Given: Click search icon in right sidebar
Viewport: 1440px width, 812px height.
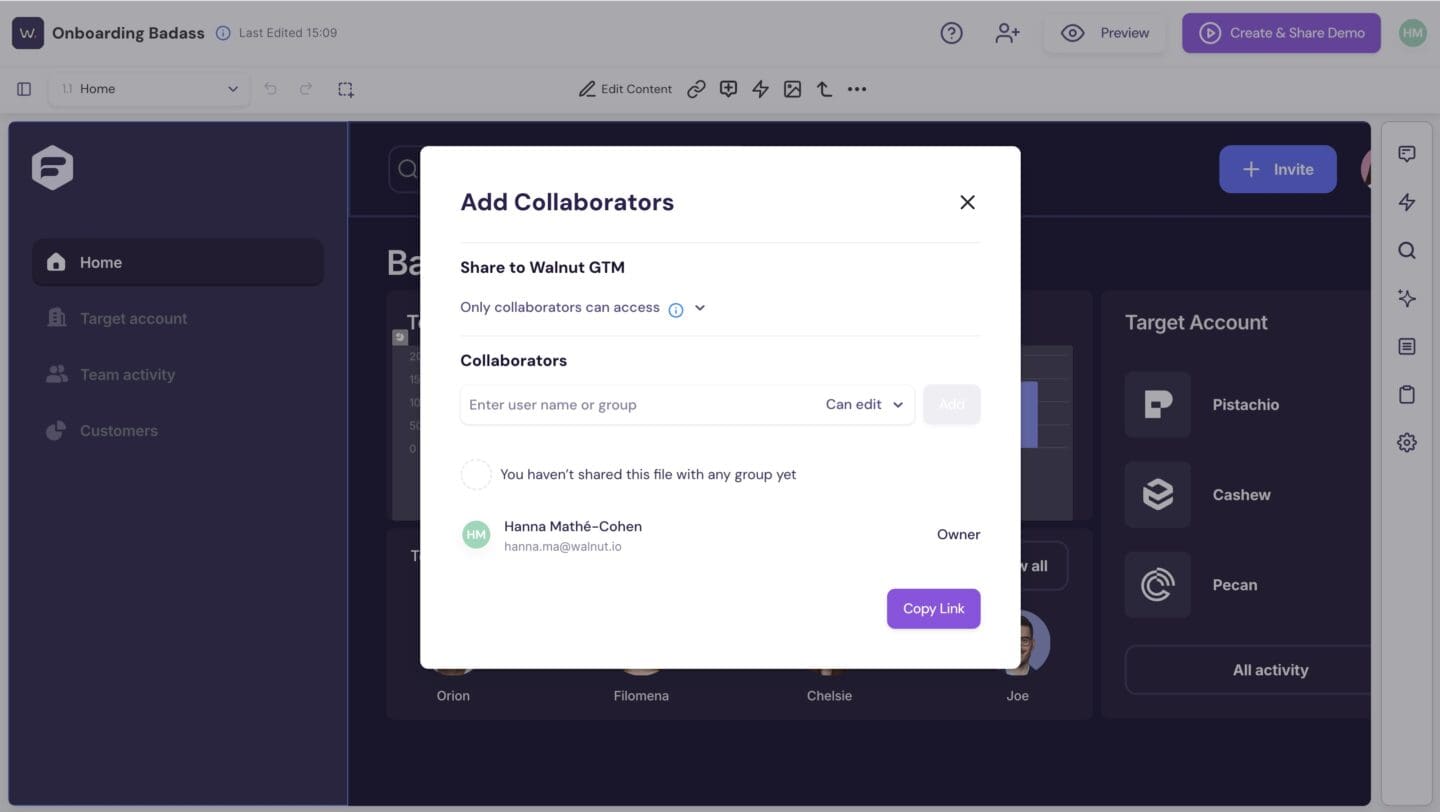Looking at the screenshot, I should [1407, 250].
